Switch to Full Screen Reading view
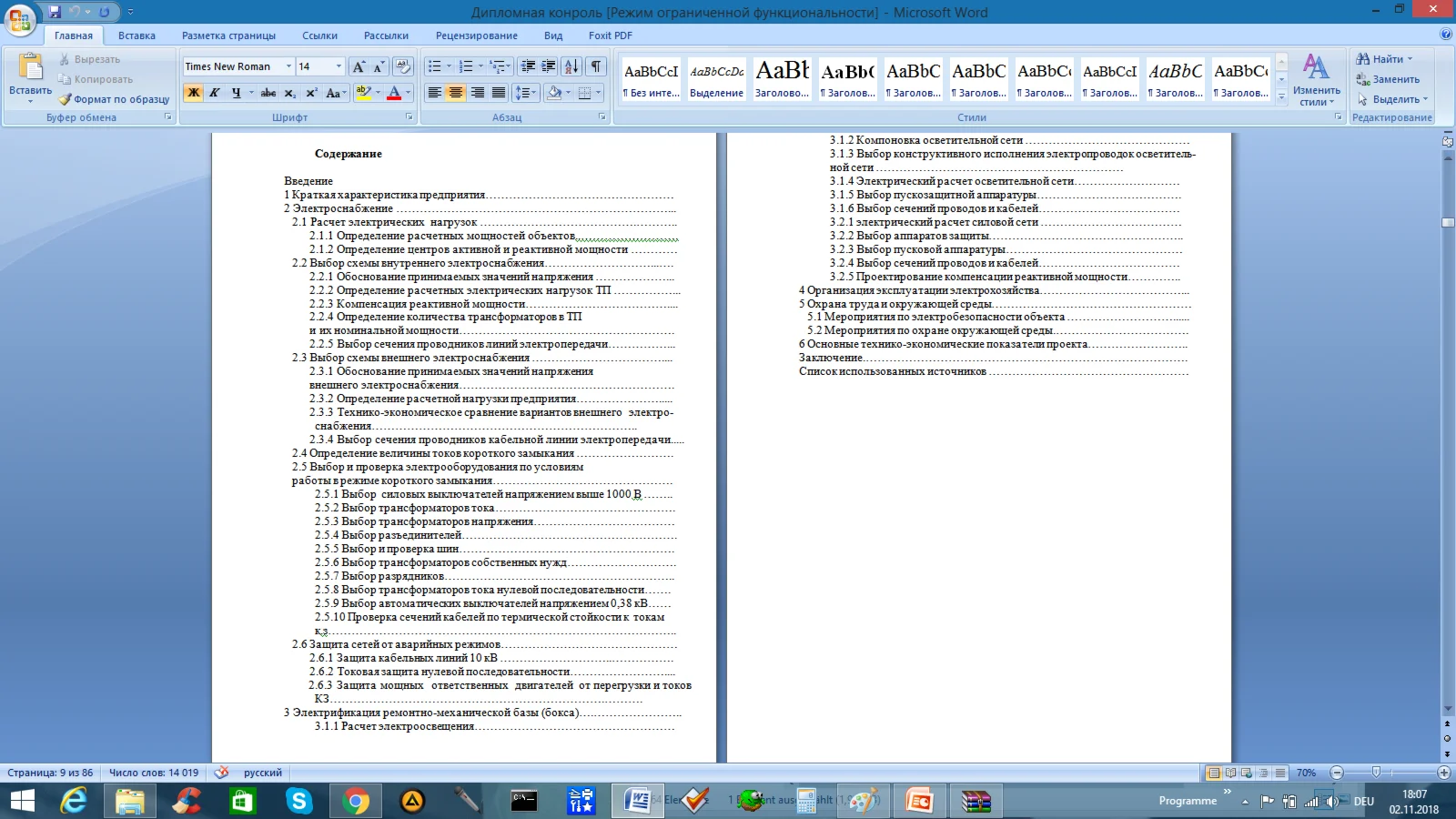This screenshot has height=819, width=1456. 1230,773
